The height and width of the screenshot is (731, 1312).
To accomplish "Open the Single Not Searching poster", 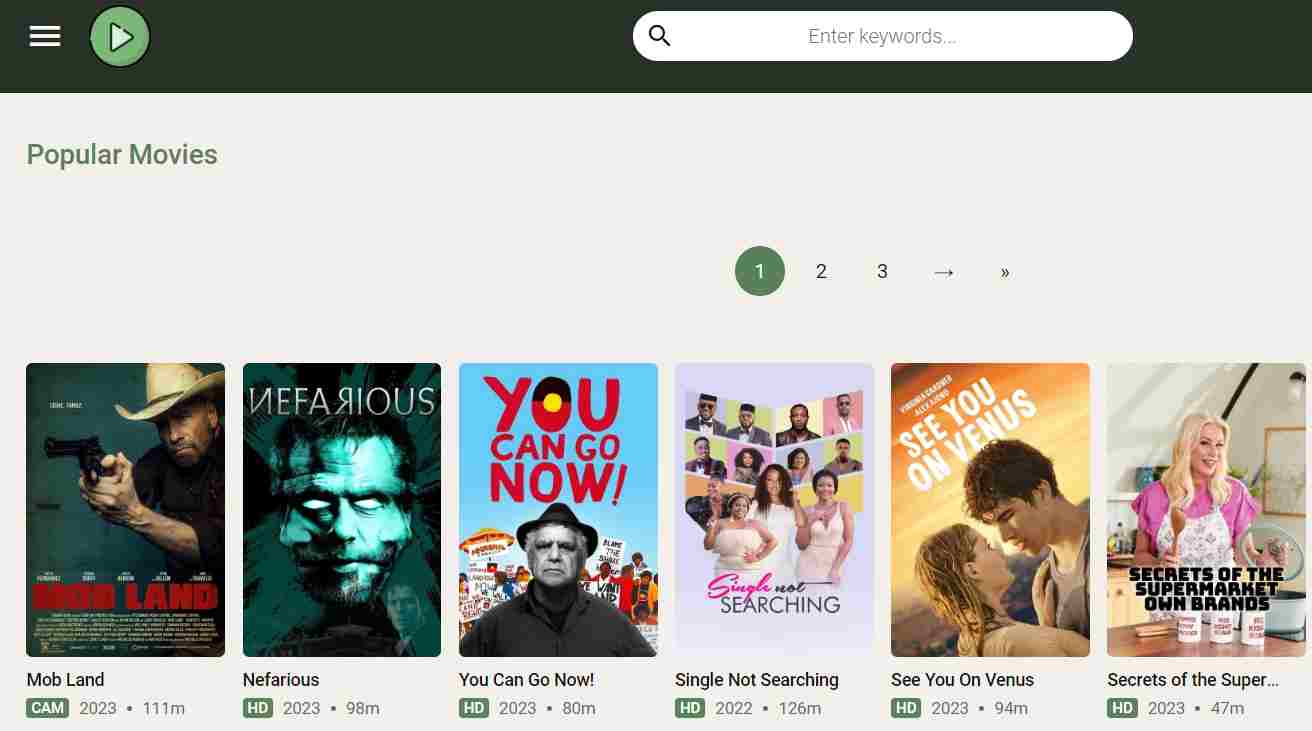I will 774,510.
